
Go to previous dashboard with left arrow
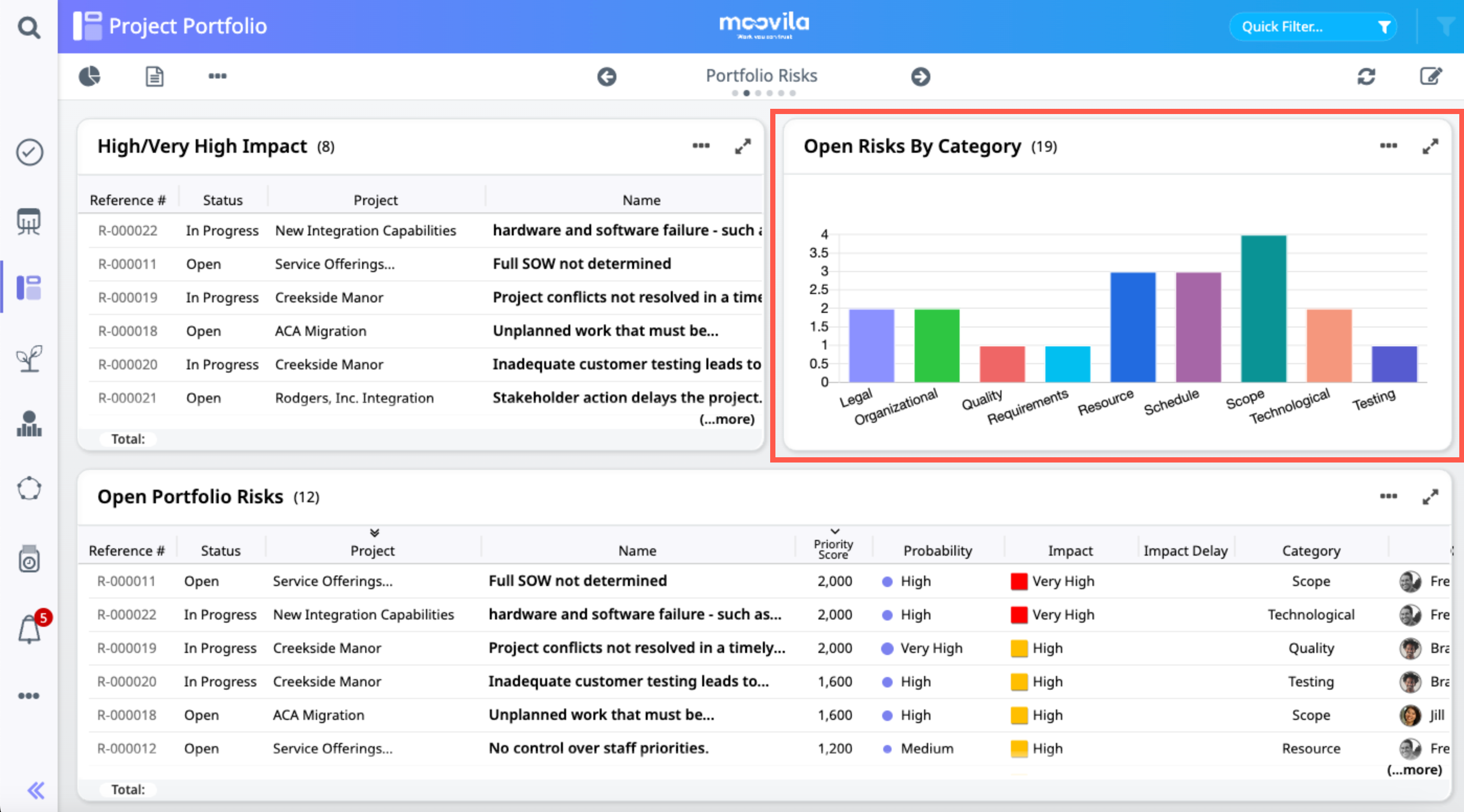point(606,76)
